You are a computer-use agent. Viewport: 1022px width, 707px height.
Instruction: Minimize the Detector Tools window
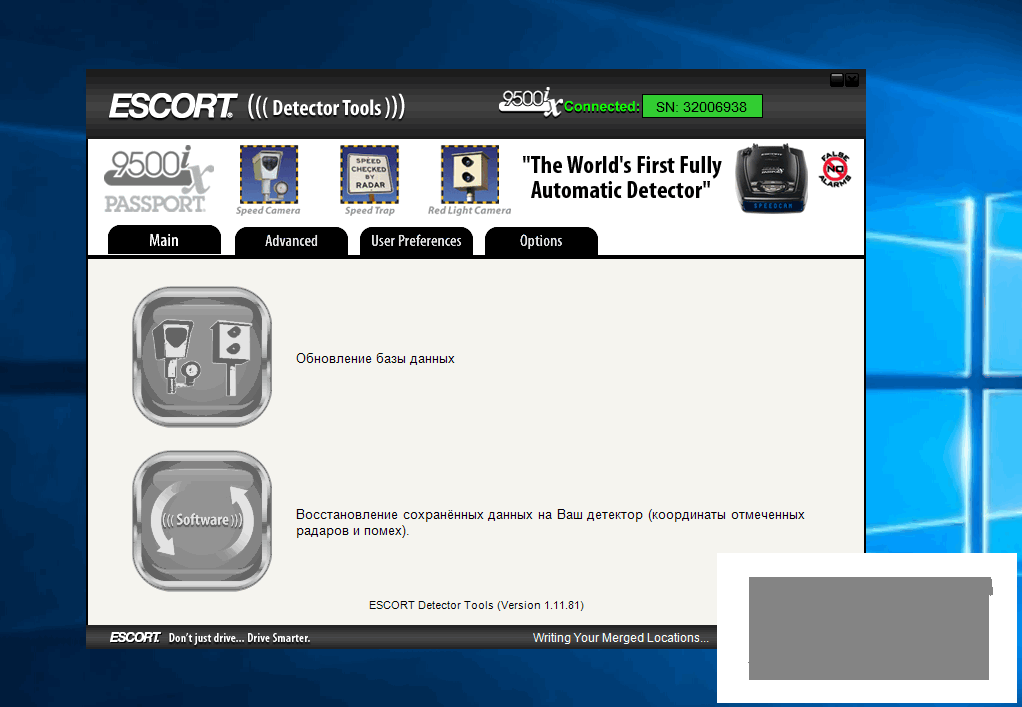point(837,80)
